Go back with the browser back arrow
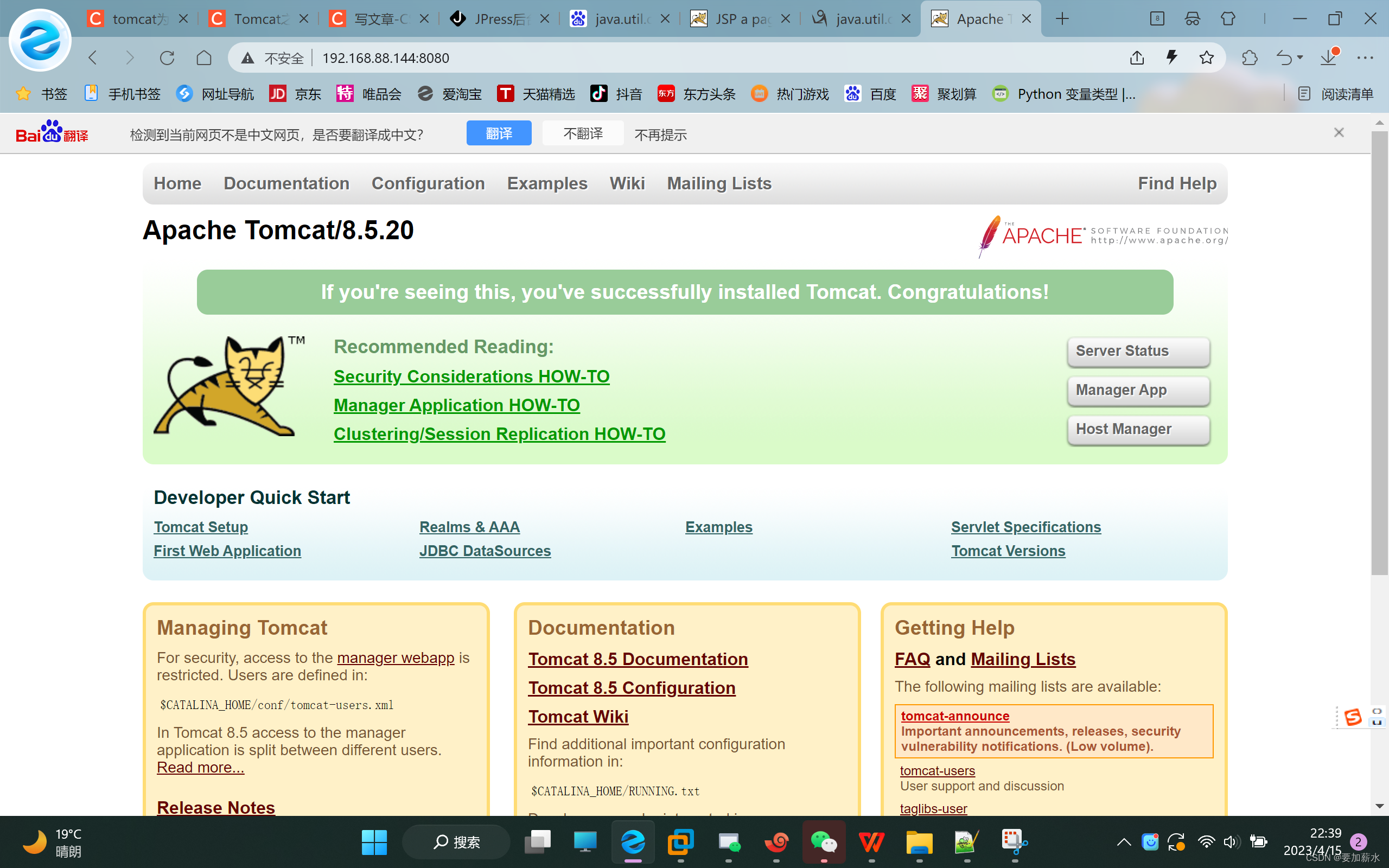The image size is (1389, 868). (x=92, y=58)
